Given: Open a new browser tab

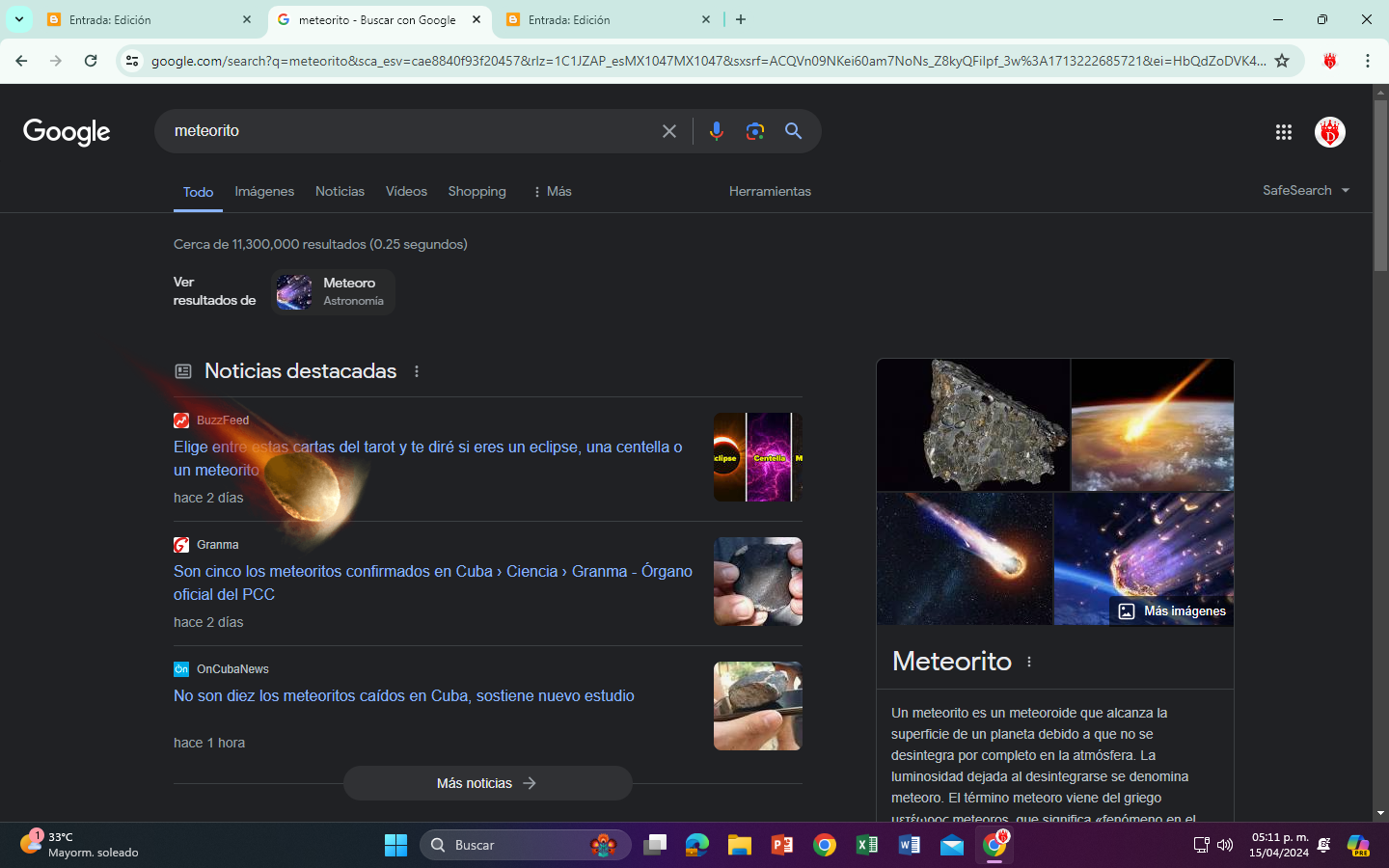Looking at the screenshot, I should [741, 19].
